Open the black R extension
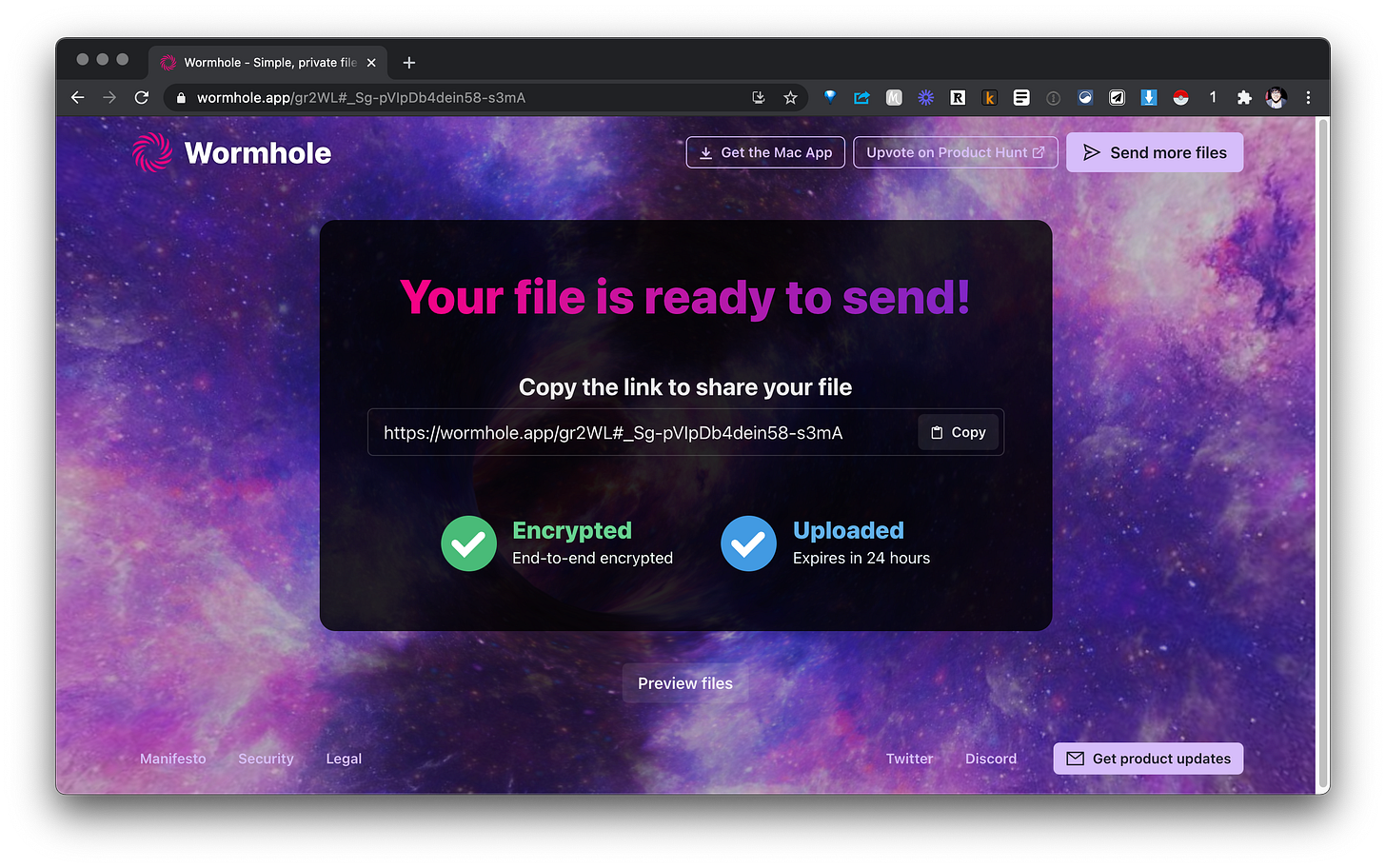 (958, 97)
